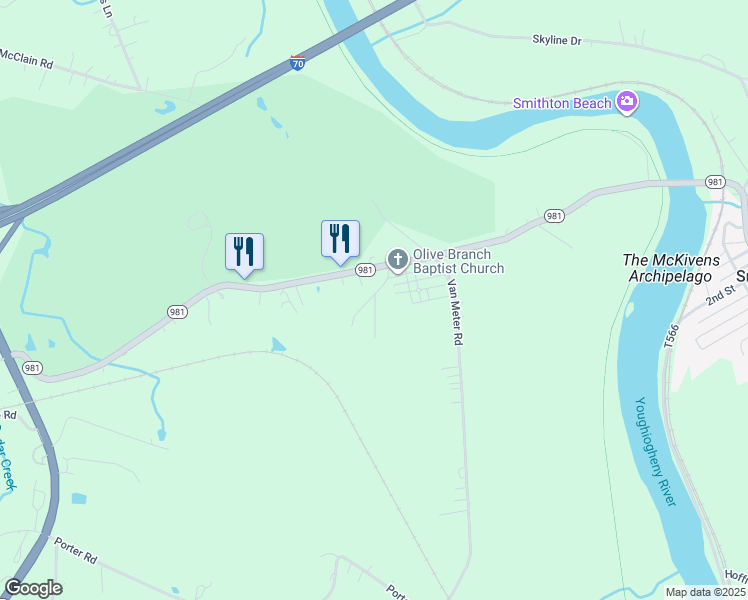Image resolution: width=748 pixels, height=600 pixels.
Task: Click the Youghiogheny River label
Action: pos(655,451)
